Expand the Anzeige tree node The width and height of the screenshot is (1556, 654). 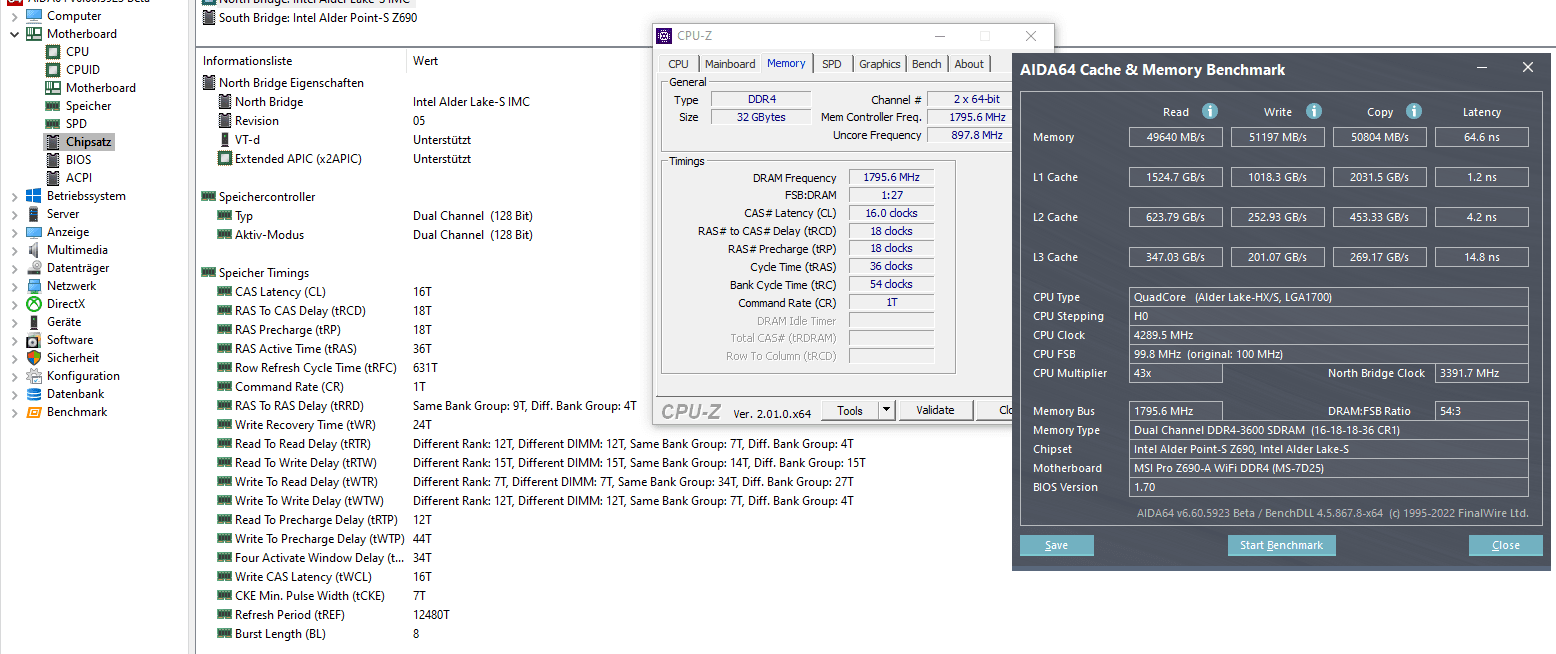click(x=14, y=232)
